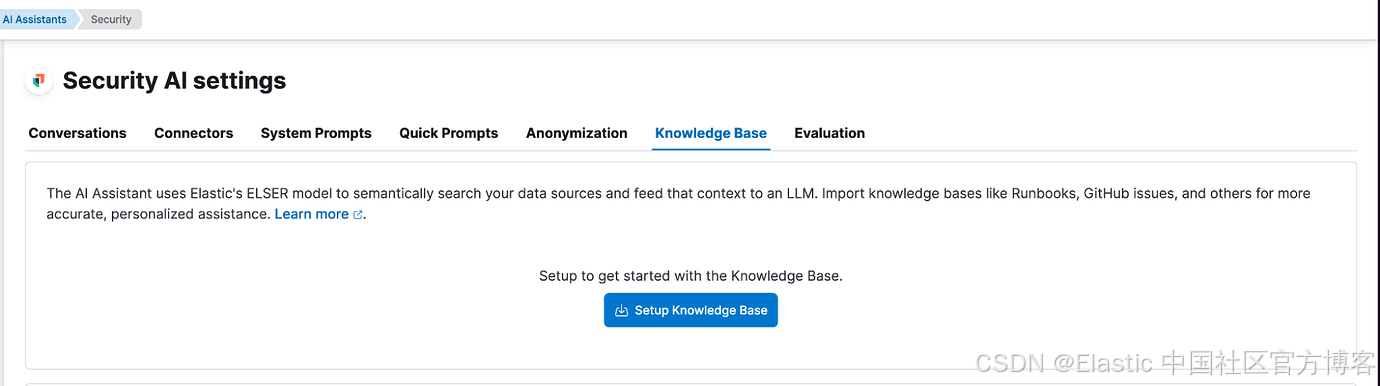1380x386 pixels.
Task: Open the Anonymization tab
Action: click(577, 133)
